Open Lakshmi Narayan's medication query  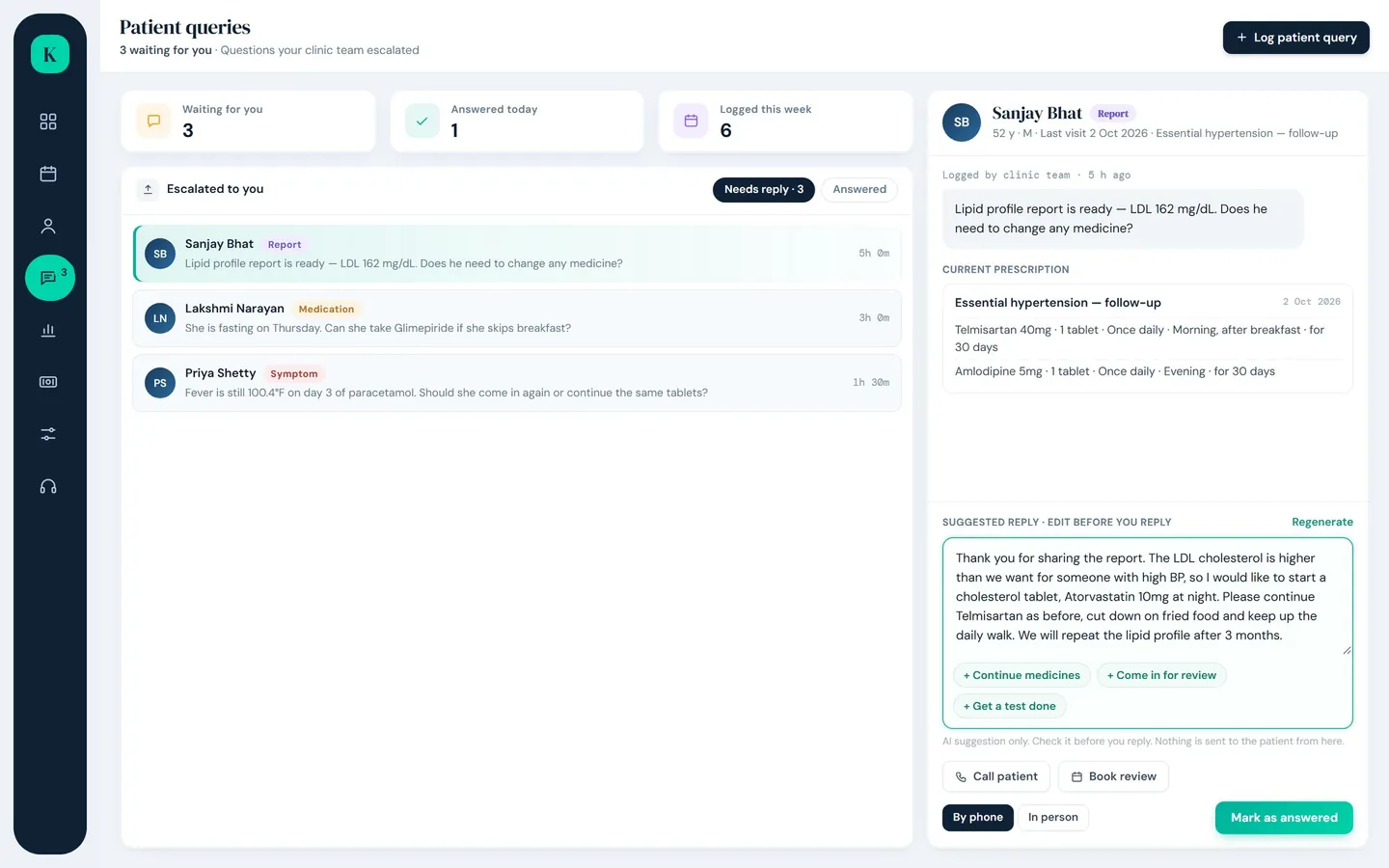pos(517,318)
